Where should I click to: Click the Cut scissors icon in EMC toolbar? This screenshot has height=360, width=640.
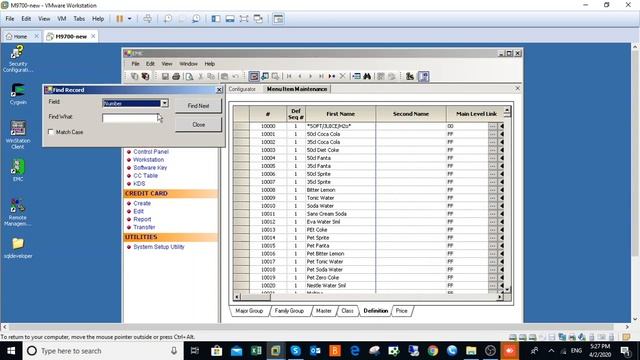point(200,76)
